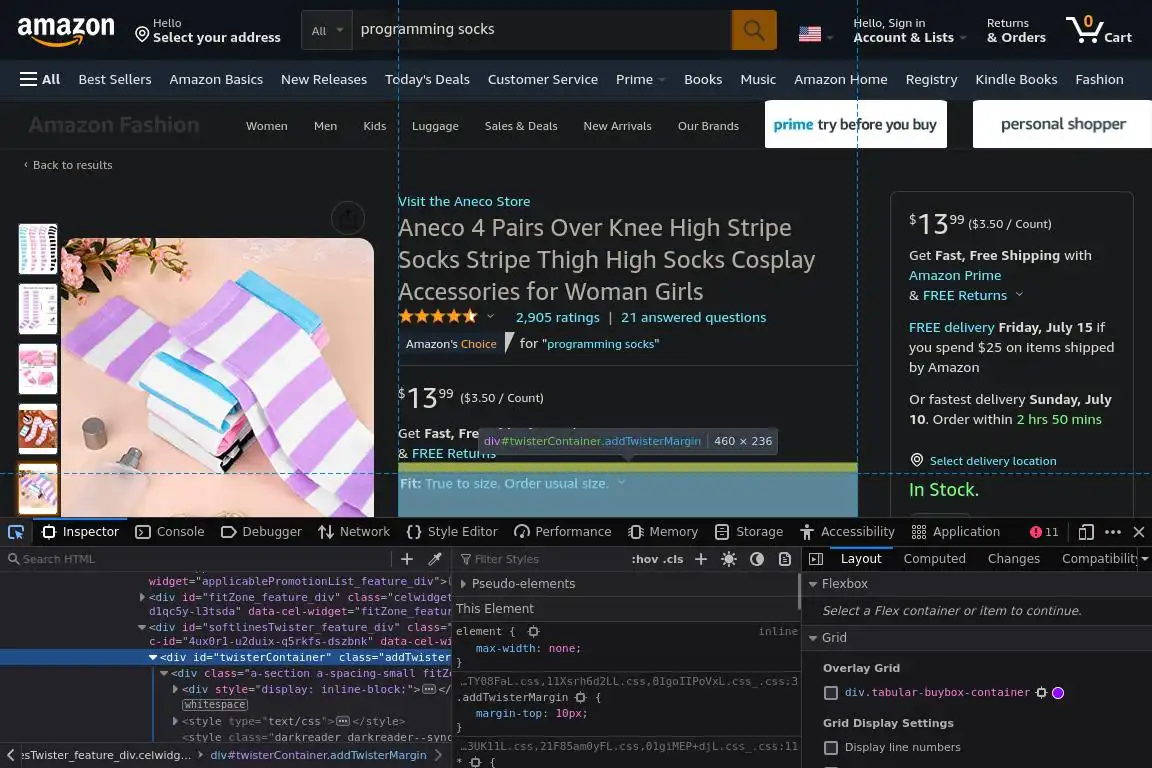Open the Accessibility tab

[847, 532]
